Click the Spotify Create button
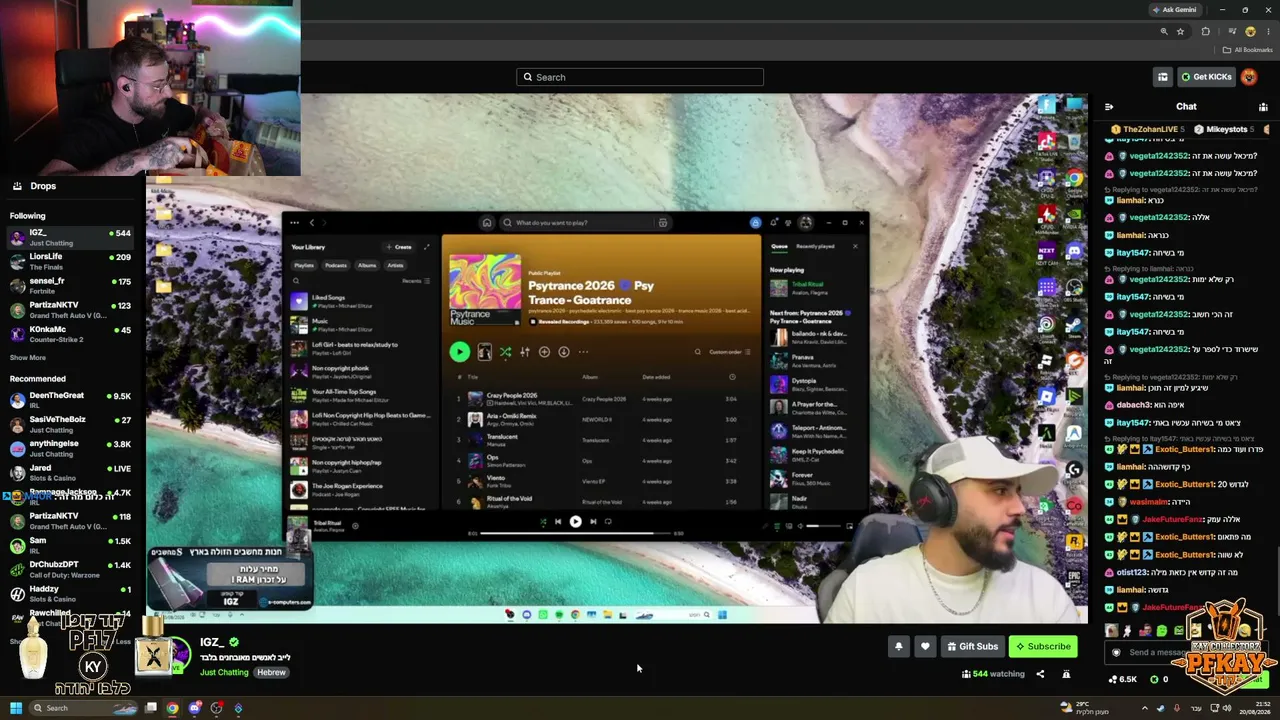Viewport: 1280px width, 720px height. click(399, 247)
